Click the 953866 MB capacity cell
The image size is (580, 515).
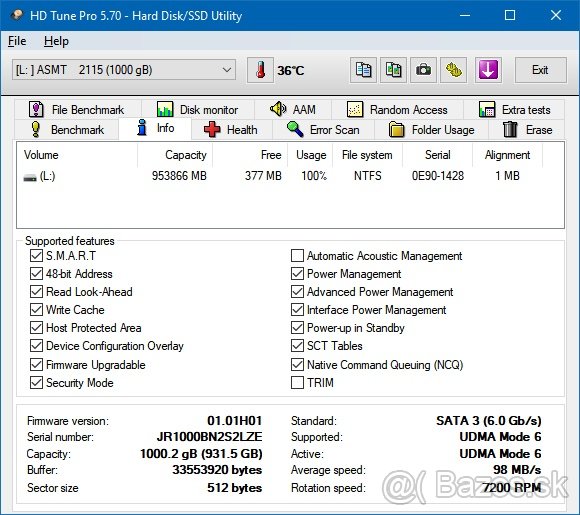point(179,176)
